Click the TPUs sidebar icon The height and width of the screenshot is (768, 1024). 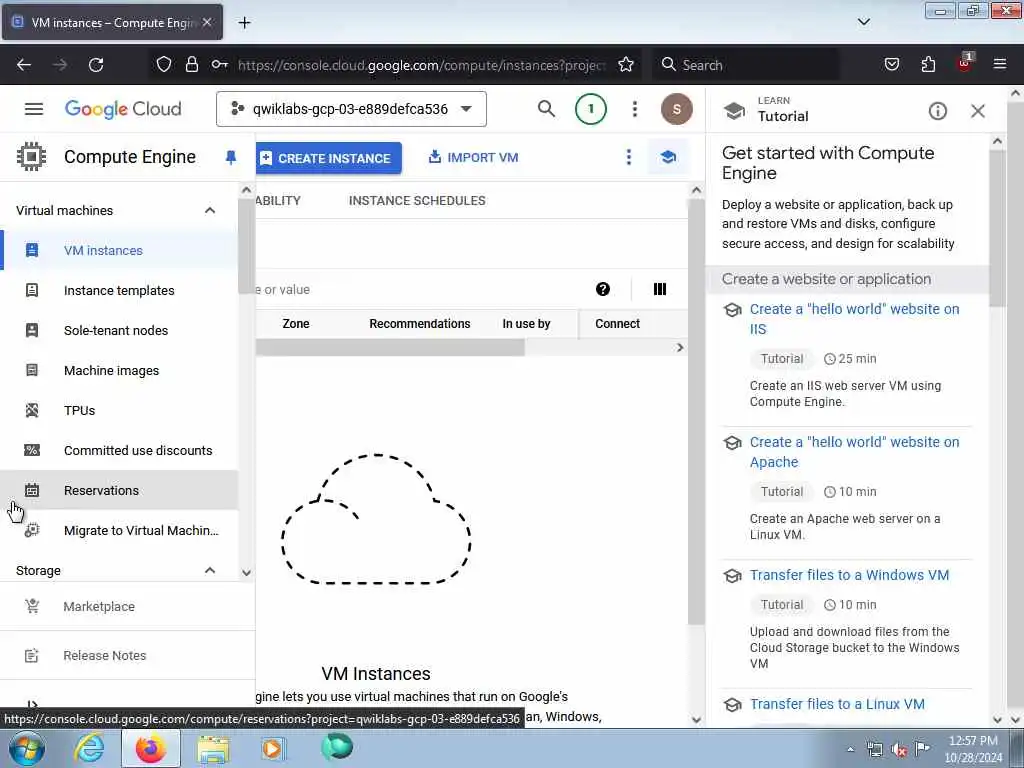pyautogui.click(x=31, y=410)
